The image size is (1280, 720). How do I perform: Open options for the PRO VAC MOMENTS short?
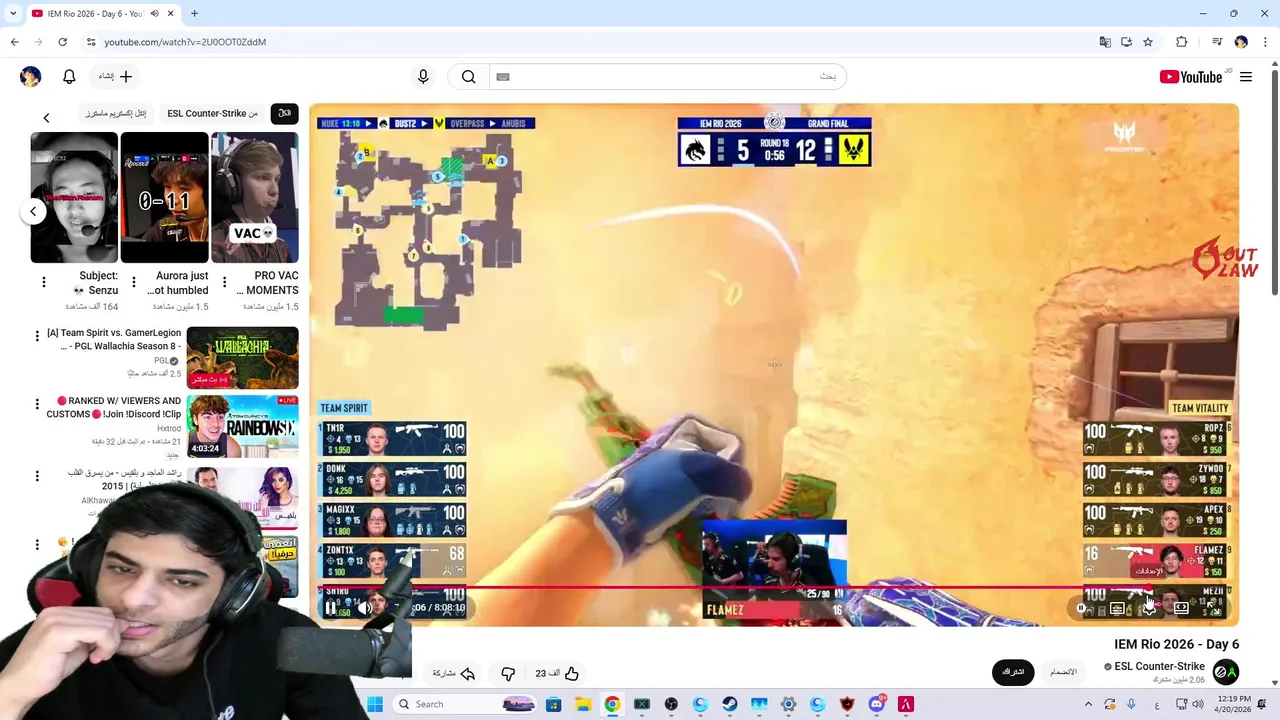(x=224, y=282)
